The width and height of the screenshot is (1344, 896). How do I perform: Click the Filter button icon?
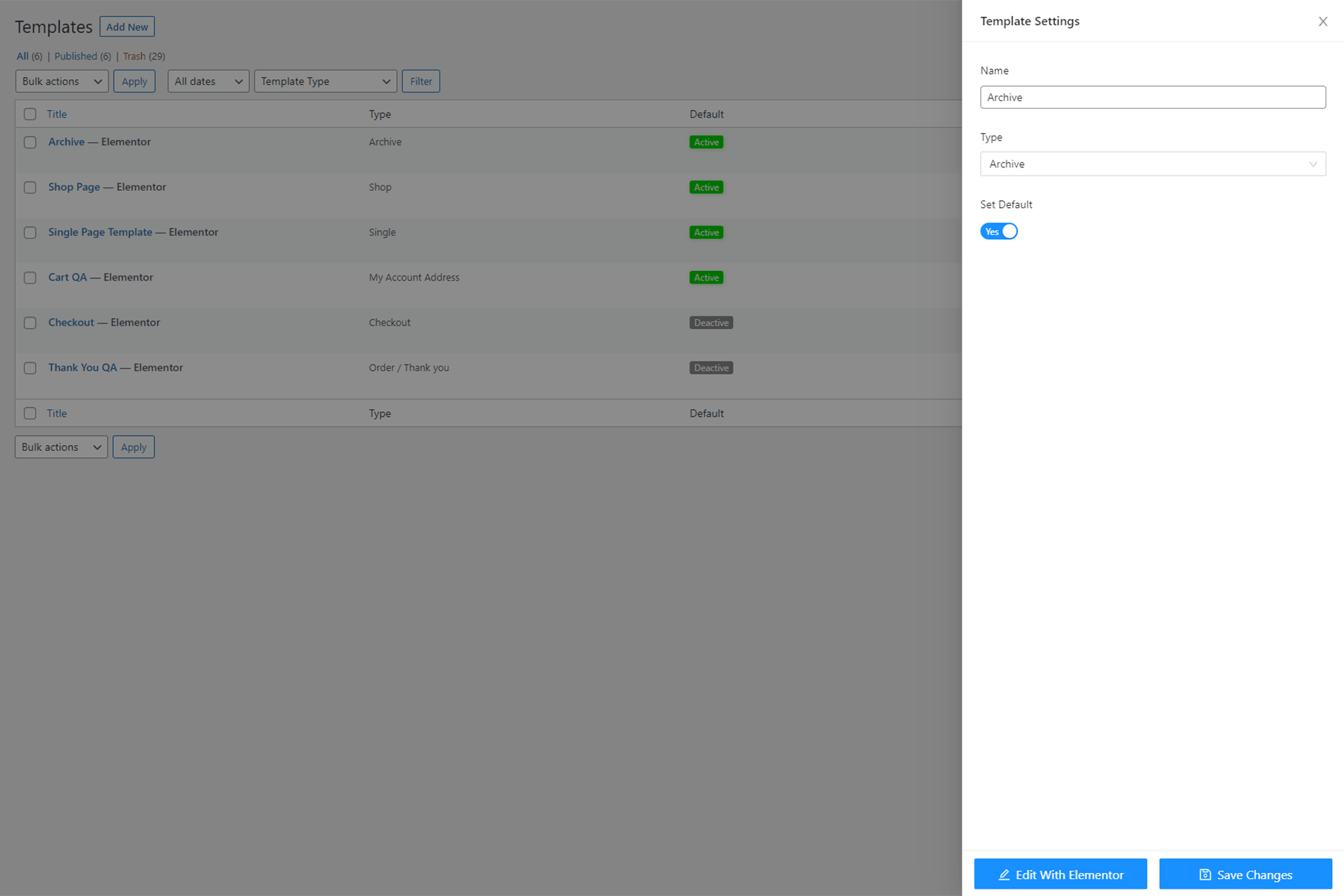coord(420,81)
